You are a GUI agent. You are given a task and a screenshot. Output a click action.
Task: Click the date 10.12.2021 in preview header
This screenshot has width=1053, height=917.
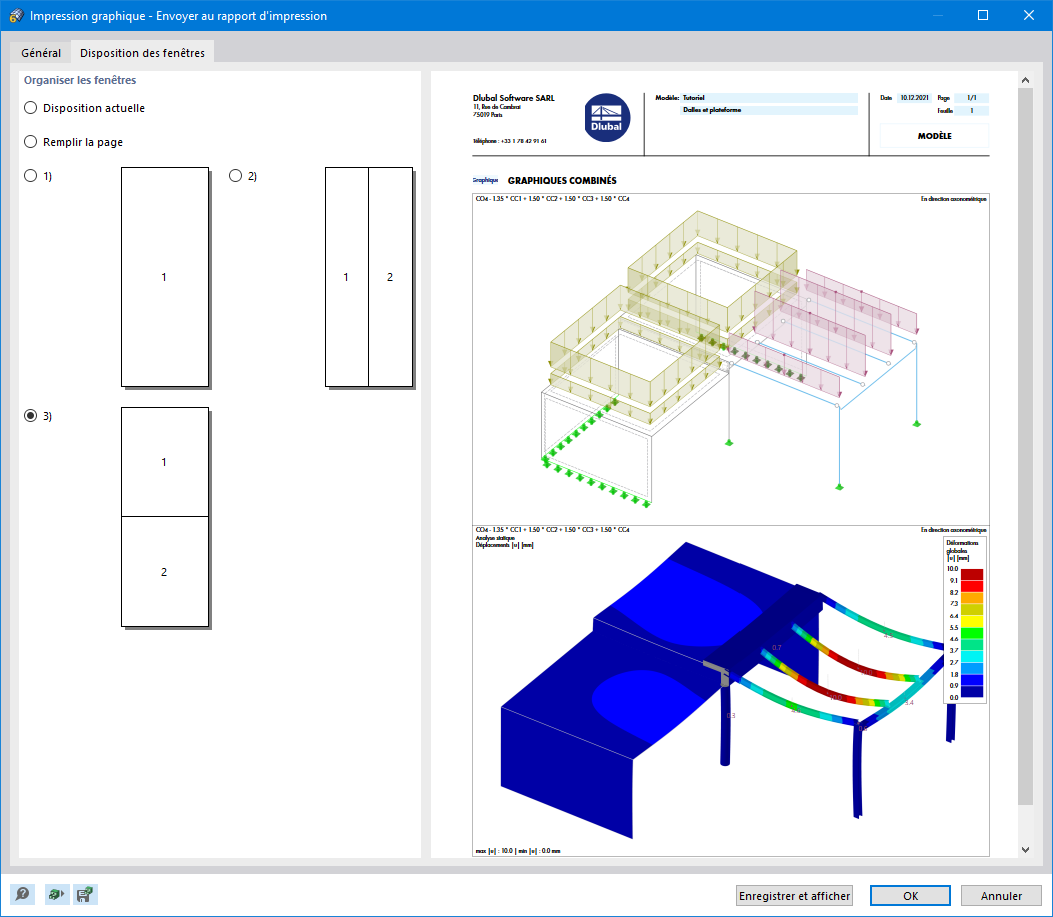[x=915, y=98]
